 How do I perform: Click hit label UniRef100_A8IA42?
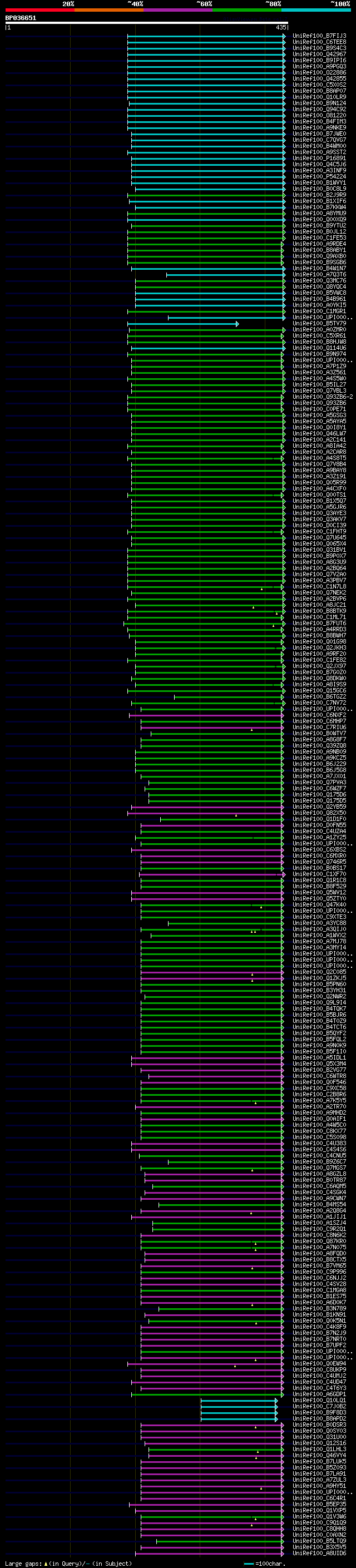coord(319,446)
